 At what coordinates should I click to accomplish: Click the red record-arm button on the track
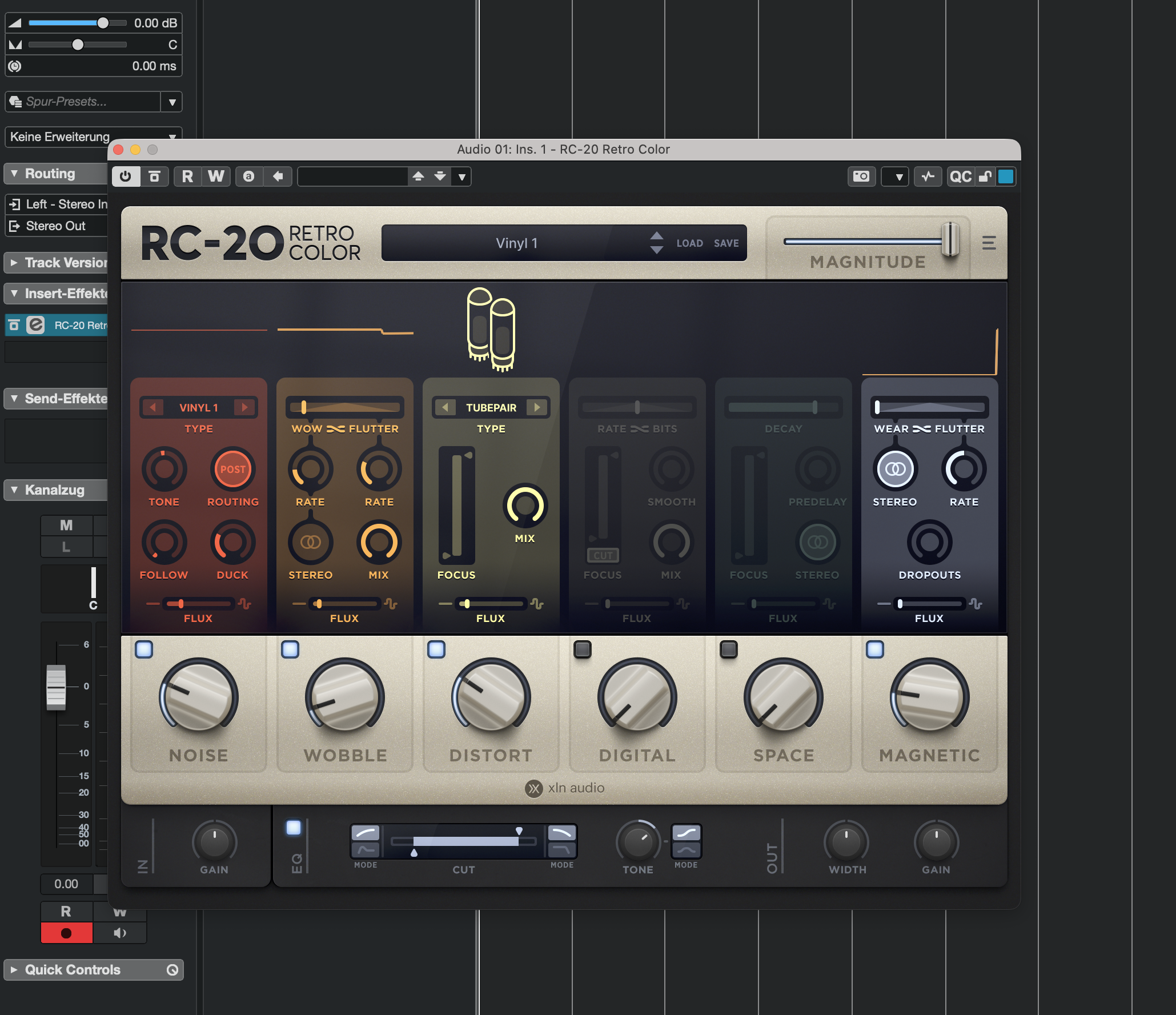(66, 933)
